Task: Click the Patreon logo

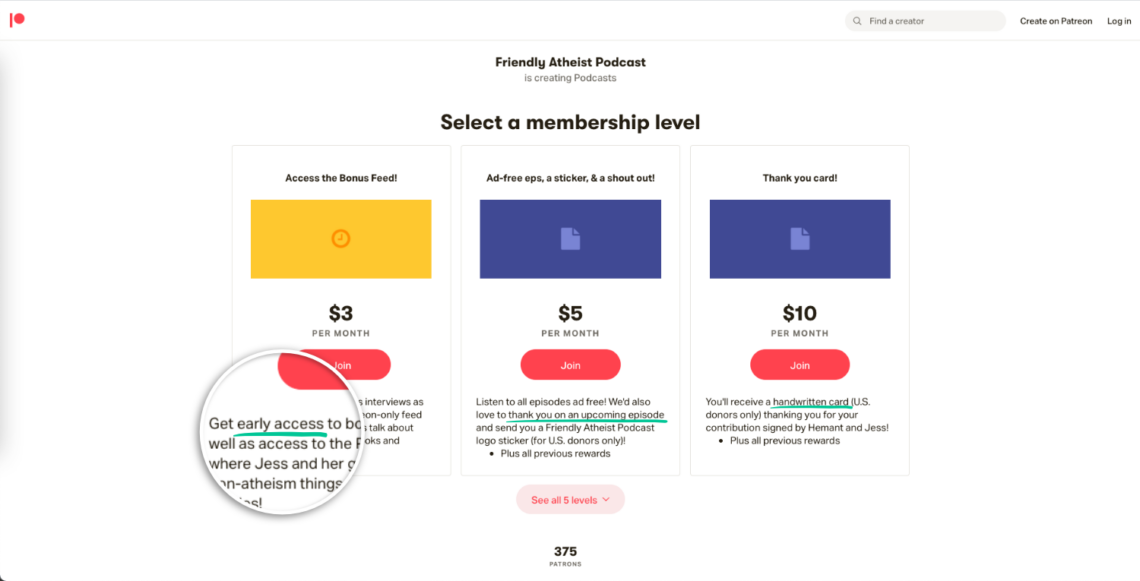Action: click(x=17, y=20)
